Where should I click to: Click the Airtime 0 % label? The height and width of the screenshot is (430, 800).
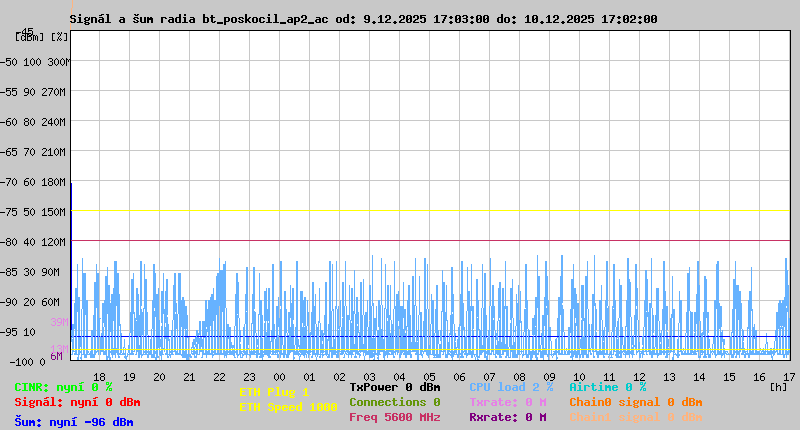click(x=607, y=387)
